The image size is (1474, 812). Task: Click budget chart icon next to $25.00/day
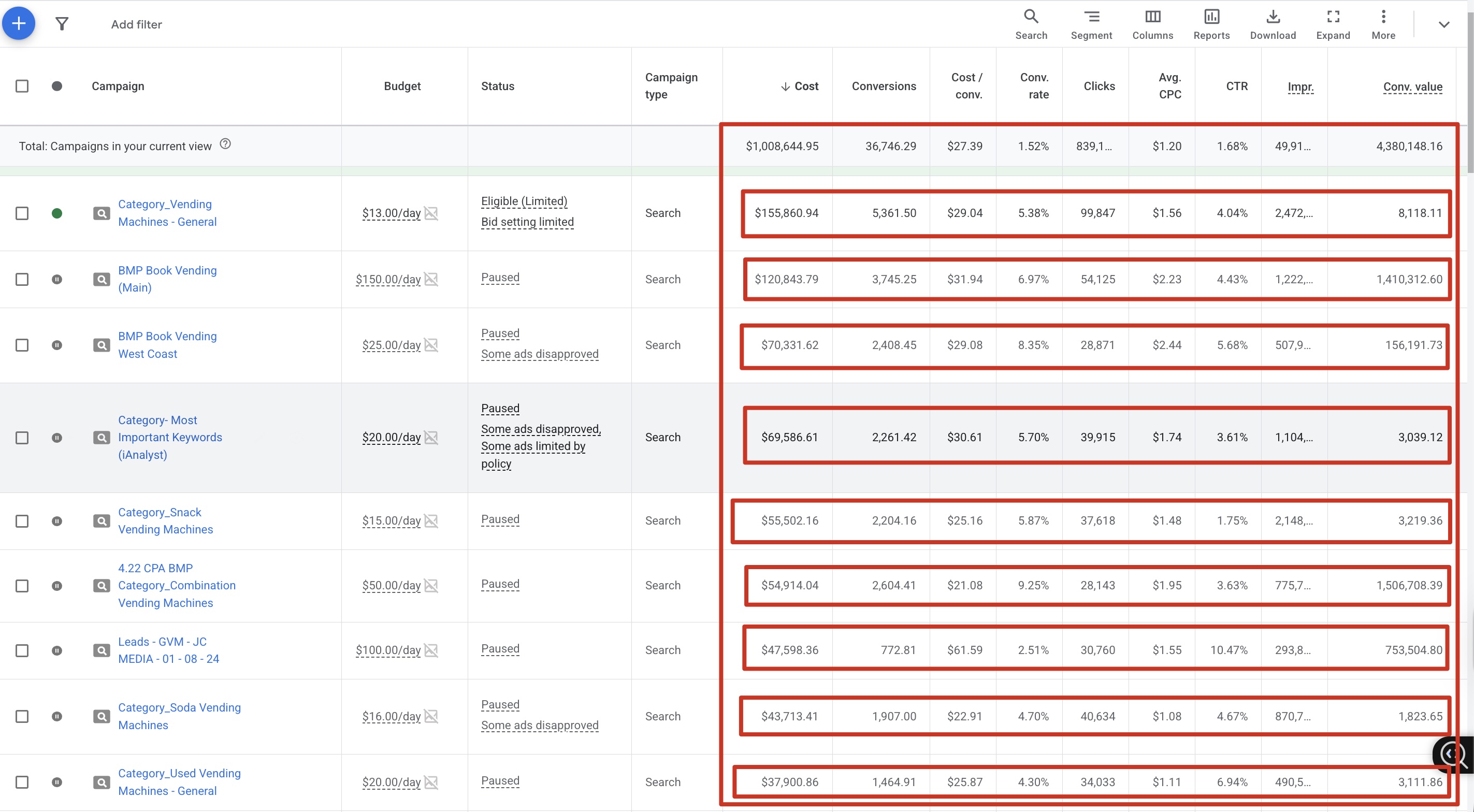[x=431, y=345]
